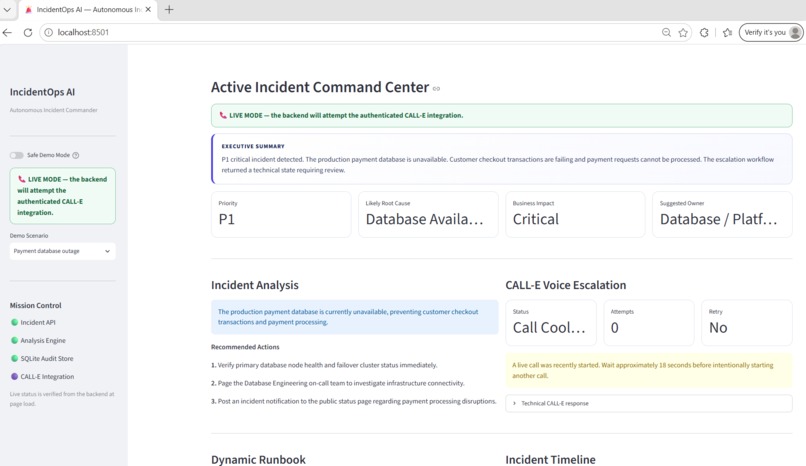Click the anchor link icon beside page heading
Image resolution: width=806 pixels, height=466 pixels.
pyautogui.click(x=436, y=89)
